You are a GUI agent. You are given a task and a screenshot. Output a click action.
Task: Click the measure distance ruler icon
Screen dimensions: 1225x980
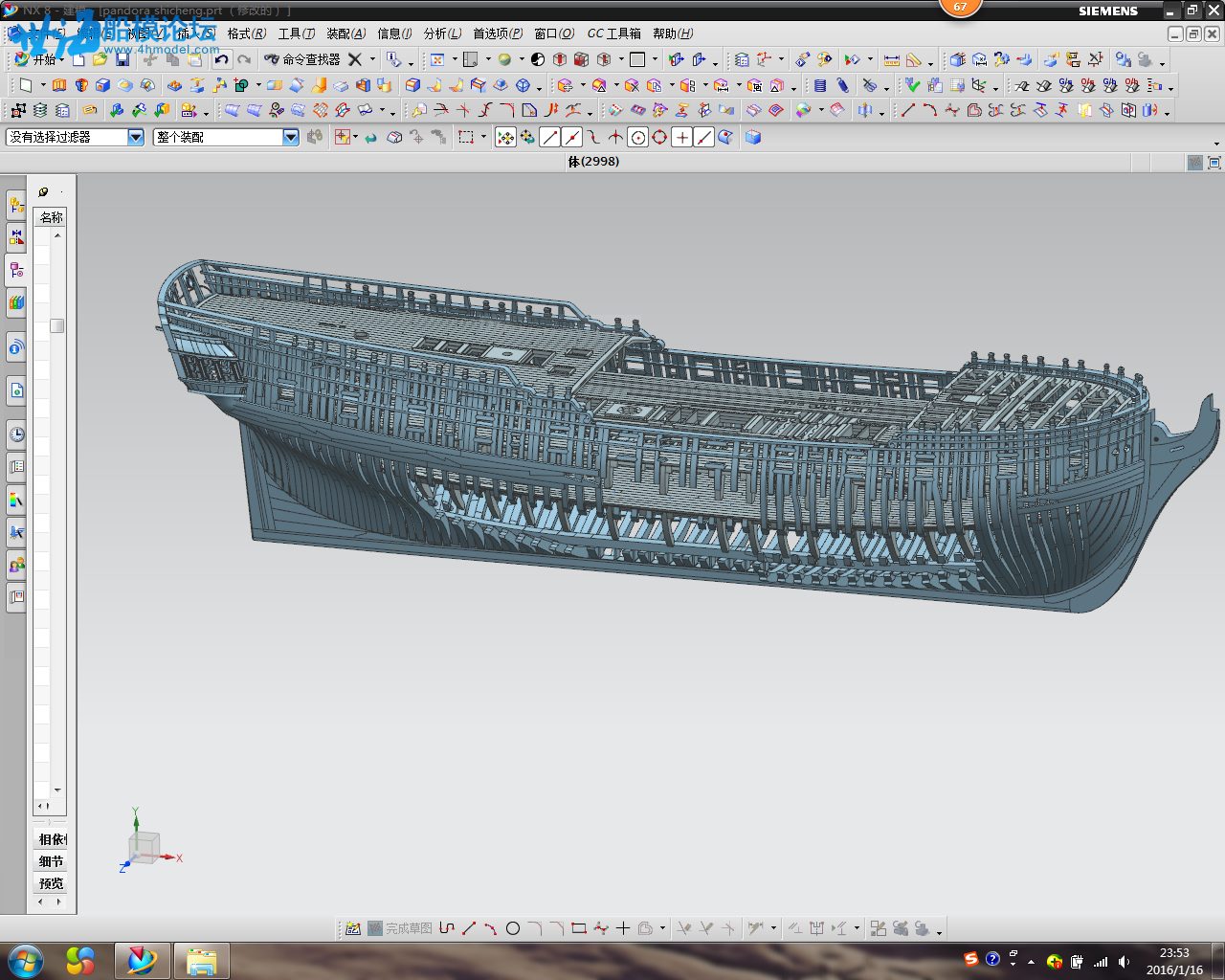891,59
